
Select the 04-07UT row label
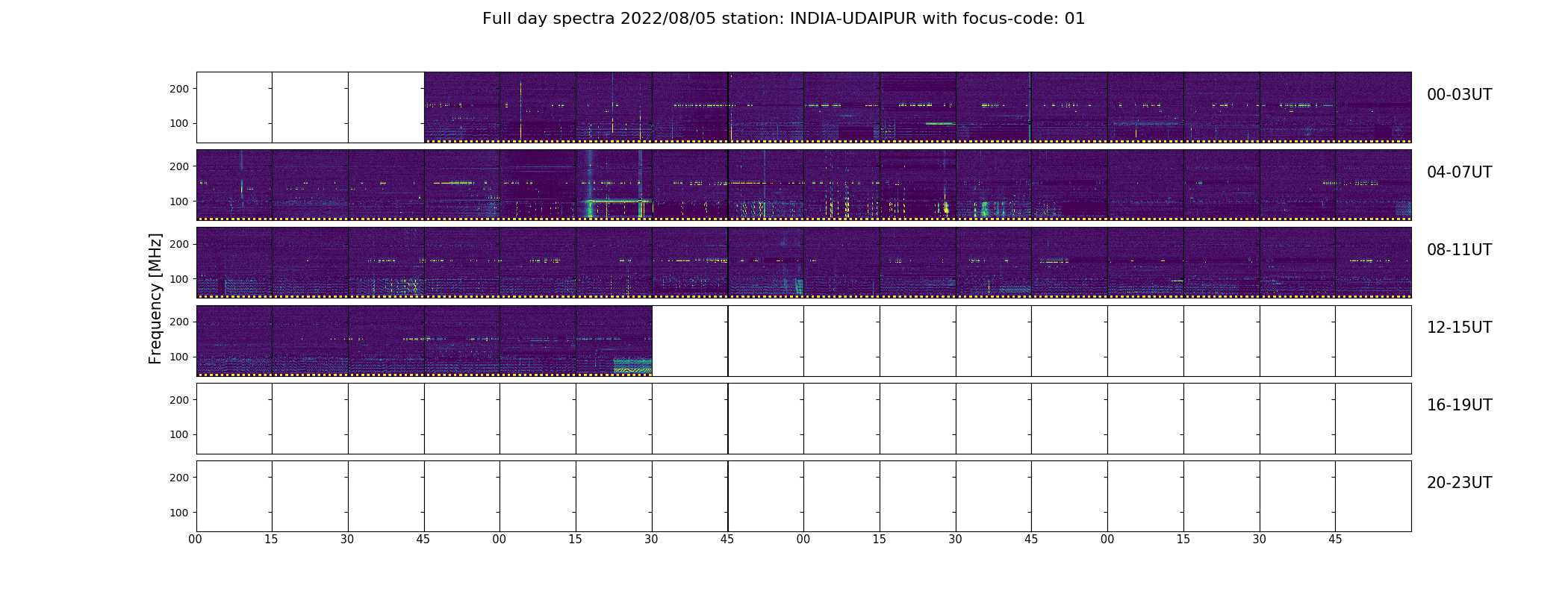(1459, 172)
